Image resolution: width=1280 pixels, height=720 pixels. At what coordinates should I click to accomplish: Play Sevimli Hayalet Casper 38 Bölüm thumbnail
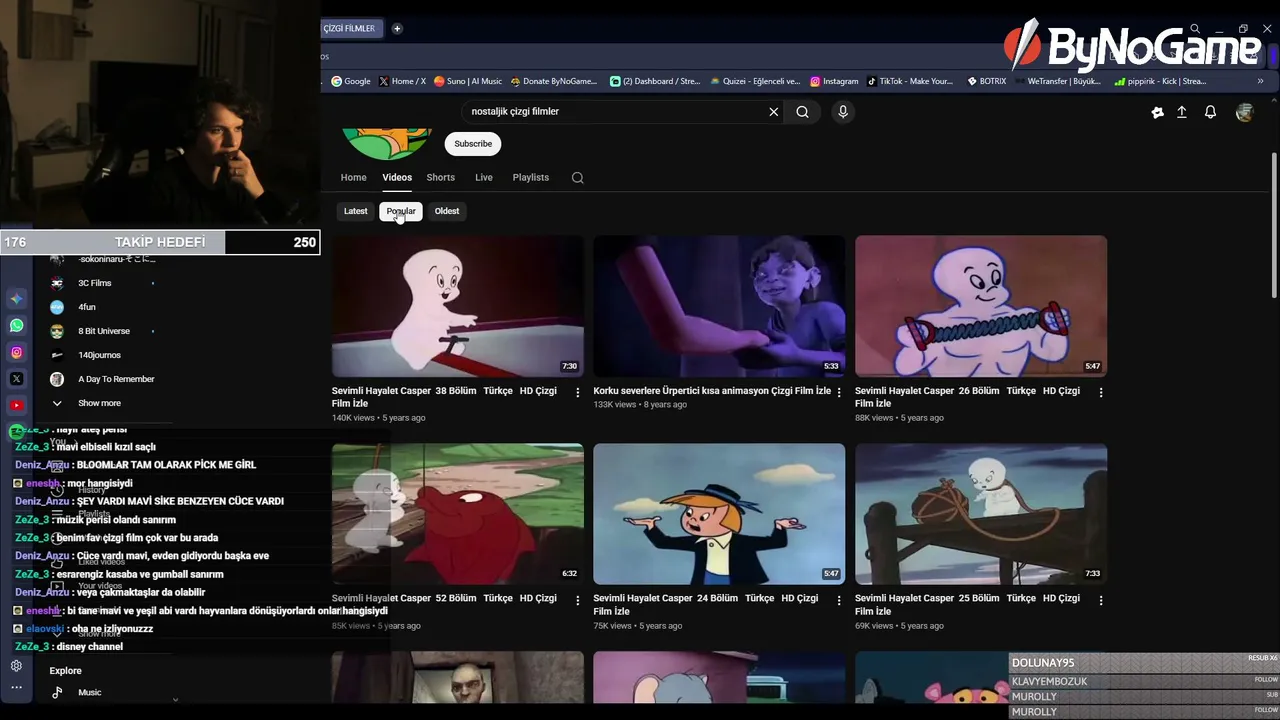(x=458, y=306)
